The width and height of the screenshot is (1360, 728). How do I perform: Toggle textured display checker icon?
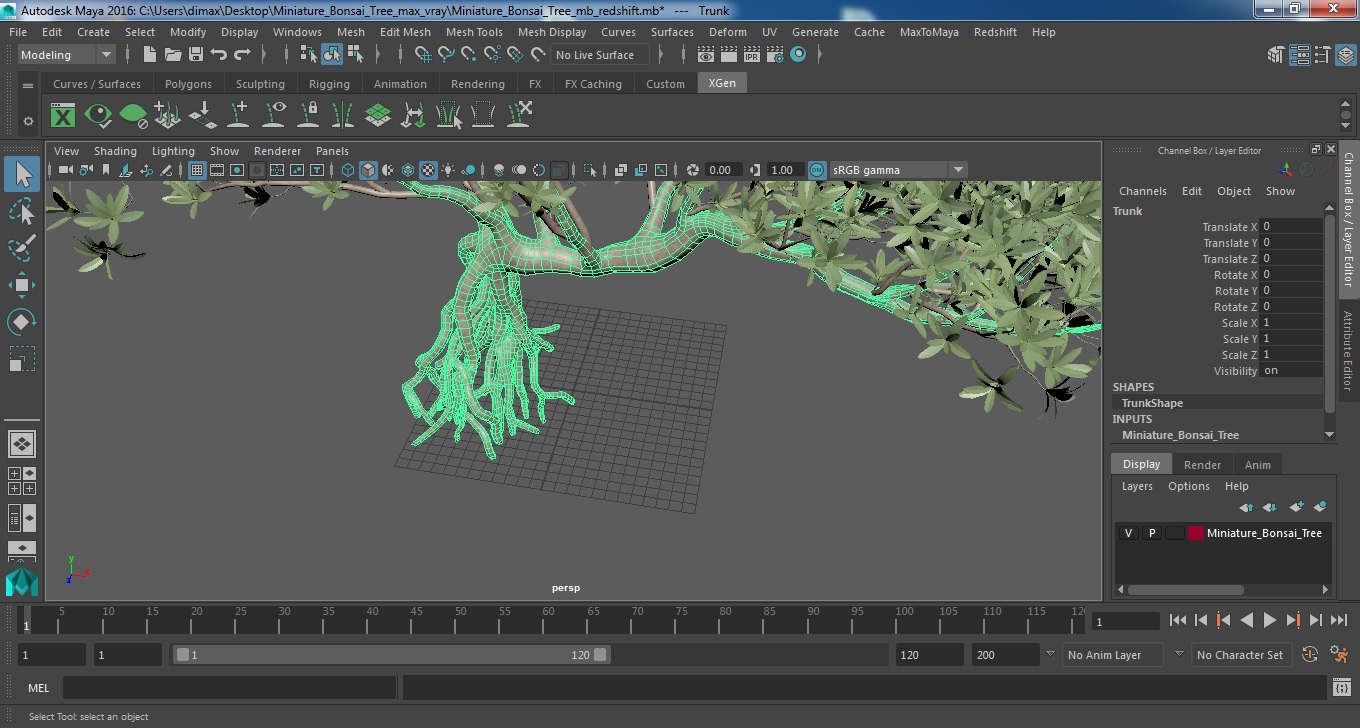click(428, 170)
